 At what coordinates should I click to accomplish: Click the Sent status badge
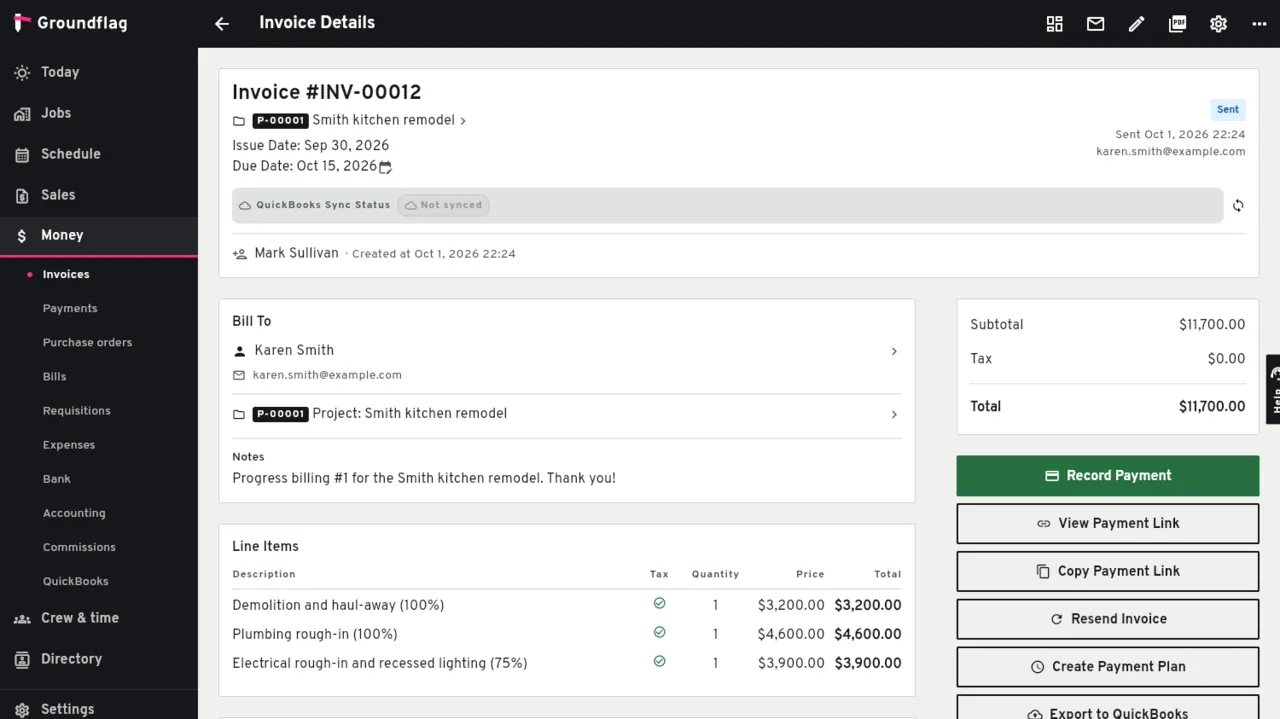pyautogui.click(x=1228, y=110)
